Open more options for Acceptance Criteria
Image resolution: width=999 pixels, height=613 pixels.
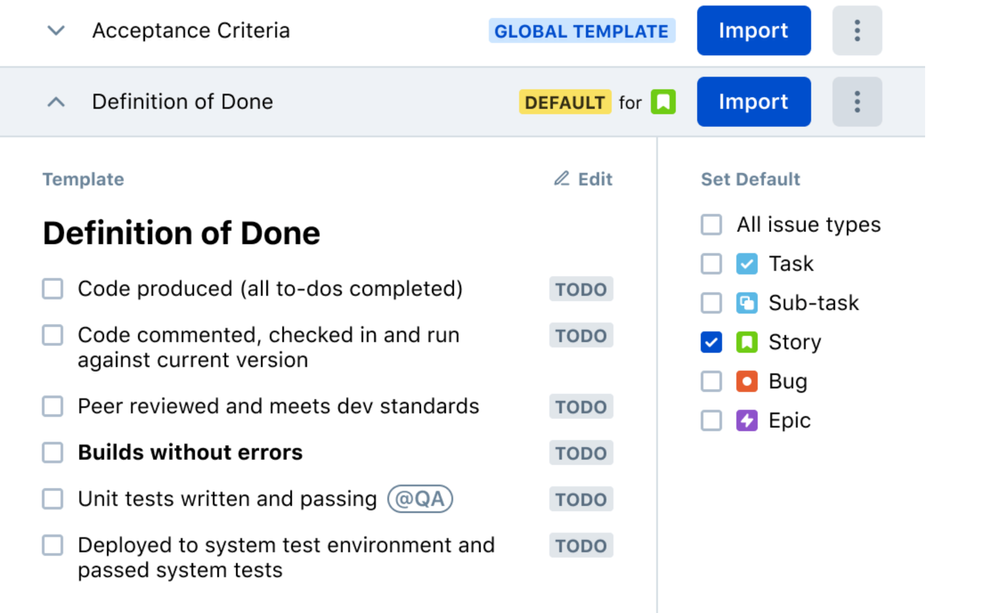click(857, 31)
